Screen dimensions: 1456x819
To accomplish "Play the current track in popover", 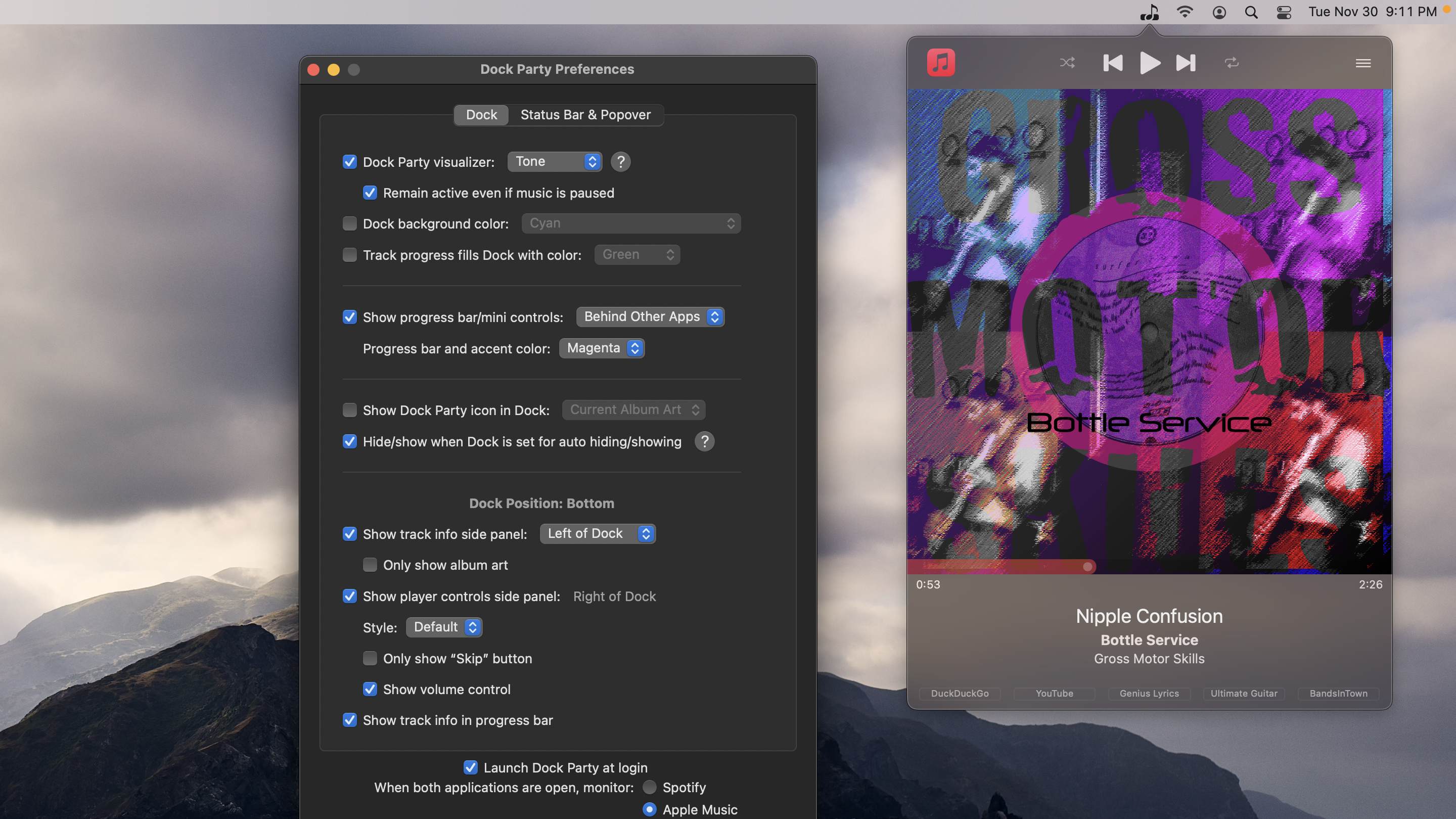I will tap(1150, 63).
